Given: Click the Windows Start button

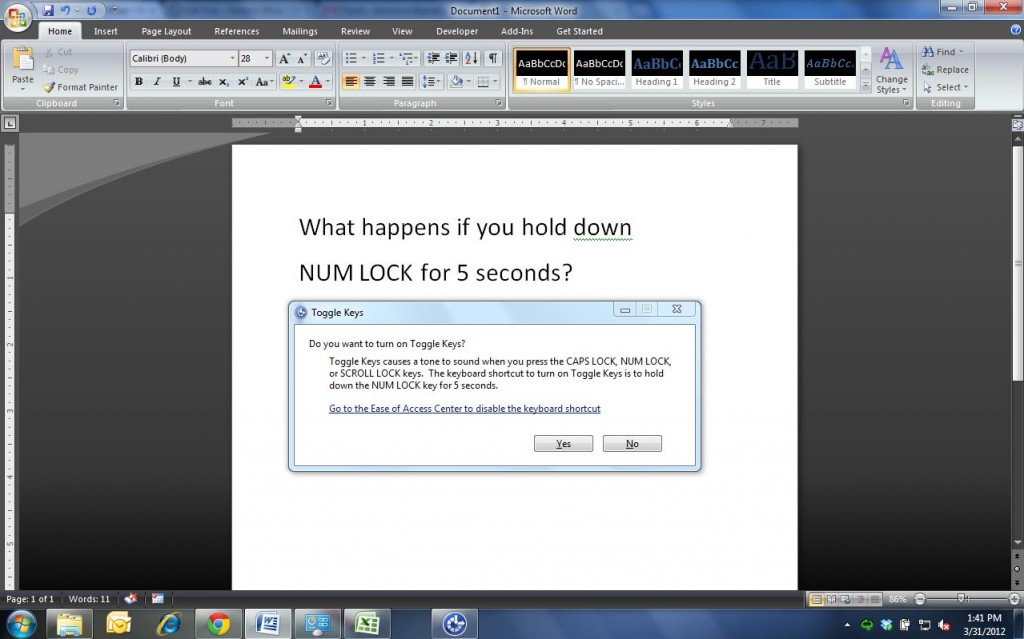Looking at the screenshot, I should [x=21, y=625].
